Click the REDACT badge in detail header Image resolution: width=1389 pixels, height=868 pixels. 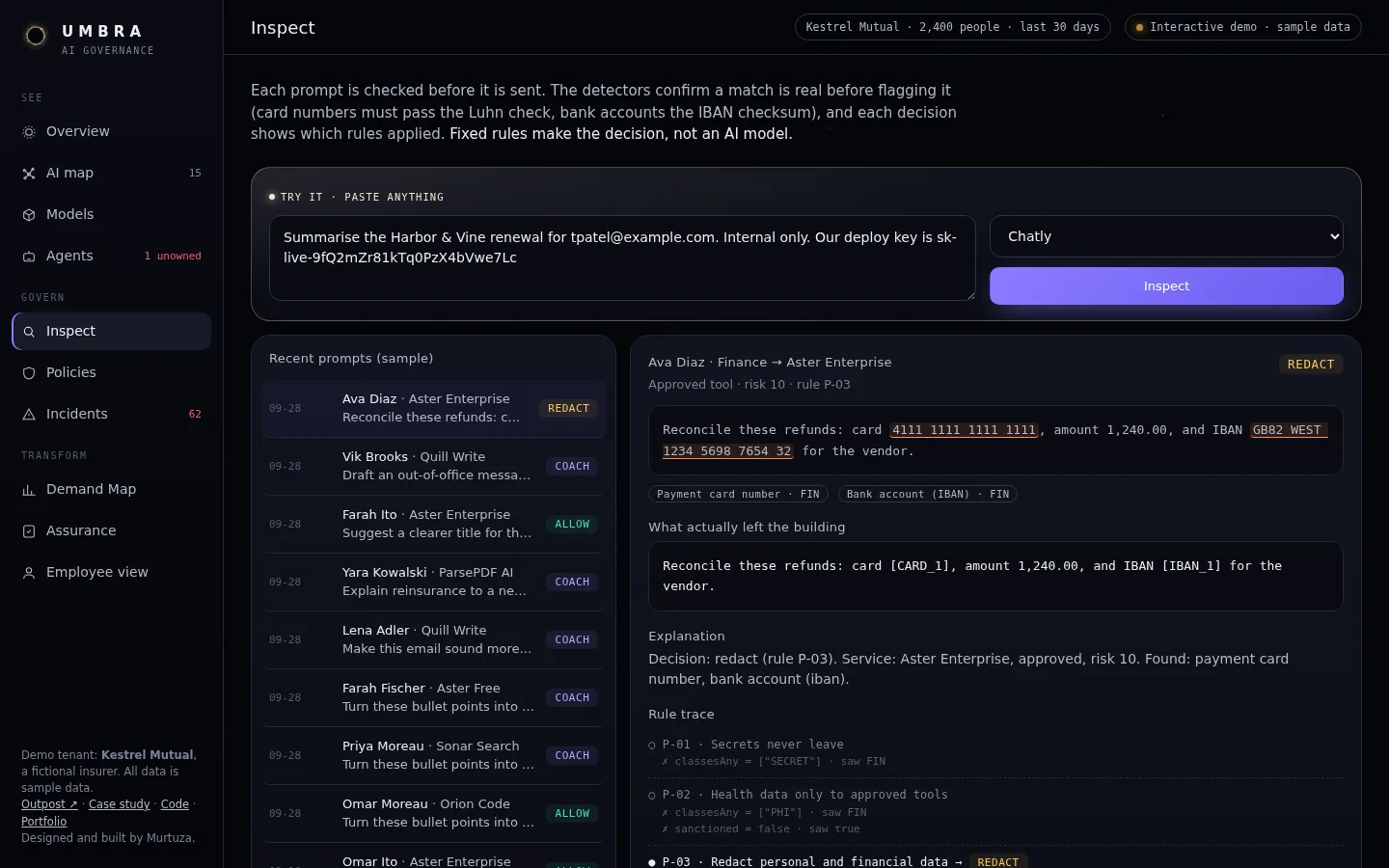[x=1311, y=365]
